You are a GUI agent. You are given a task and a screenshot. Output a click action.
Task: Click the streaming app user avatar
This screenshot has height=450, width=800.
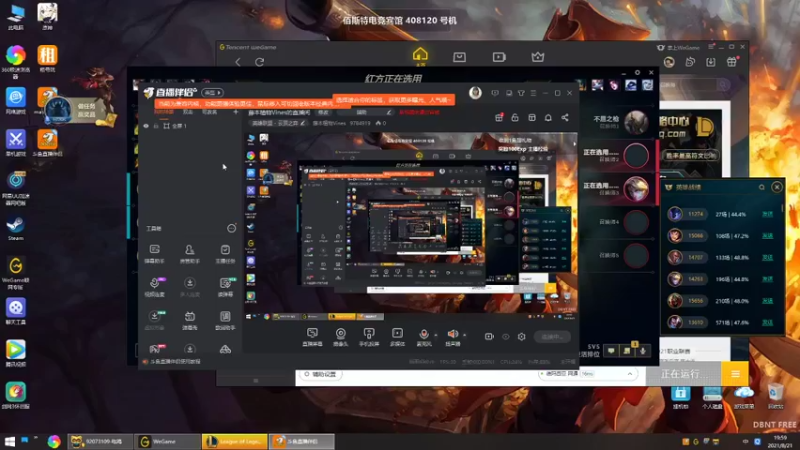click(475, 93)
